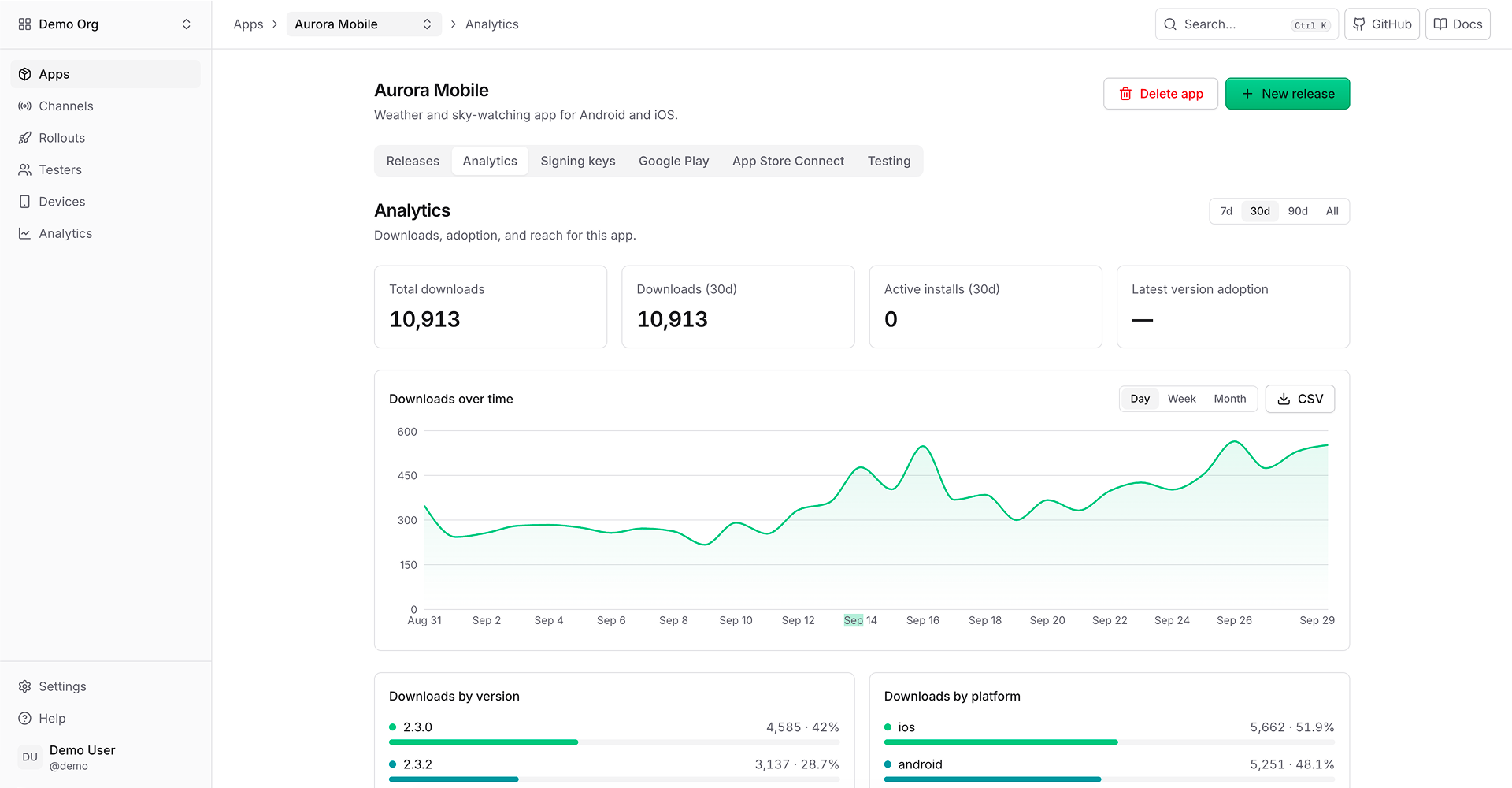This screenshot has height=788, width=1512.
Task: Click the ios platform progress bar
Action: pos(1110,742)
